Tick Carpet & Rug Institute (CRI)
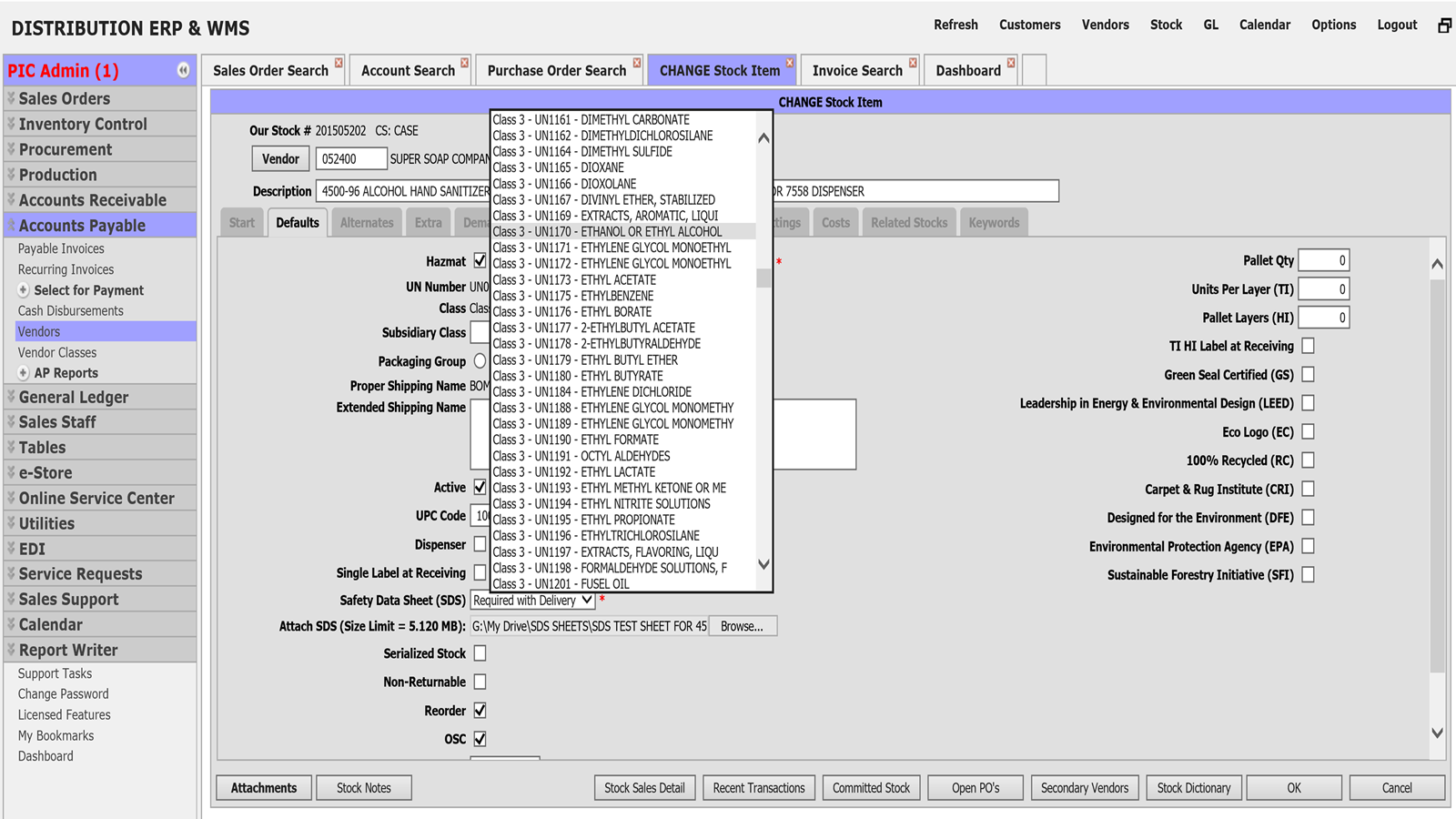 click(x=1308, y=489)
